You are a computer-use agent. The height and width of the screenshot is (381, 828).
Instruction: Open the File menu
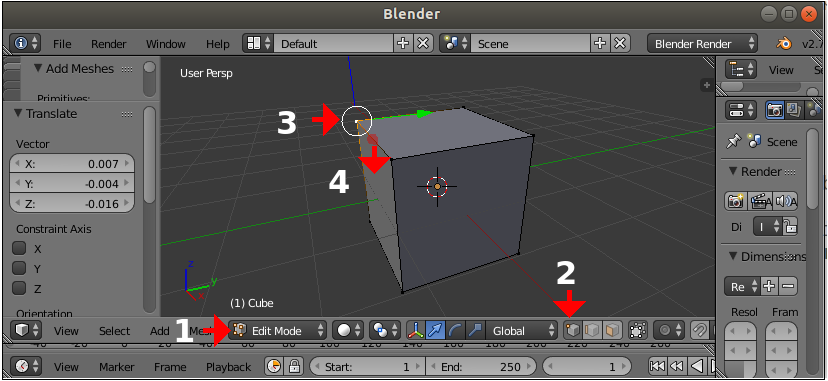point(62,44)
